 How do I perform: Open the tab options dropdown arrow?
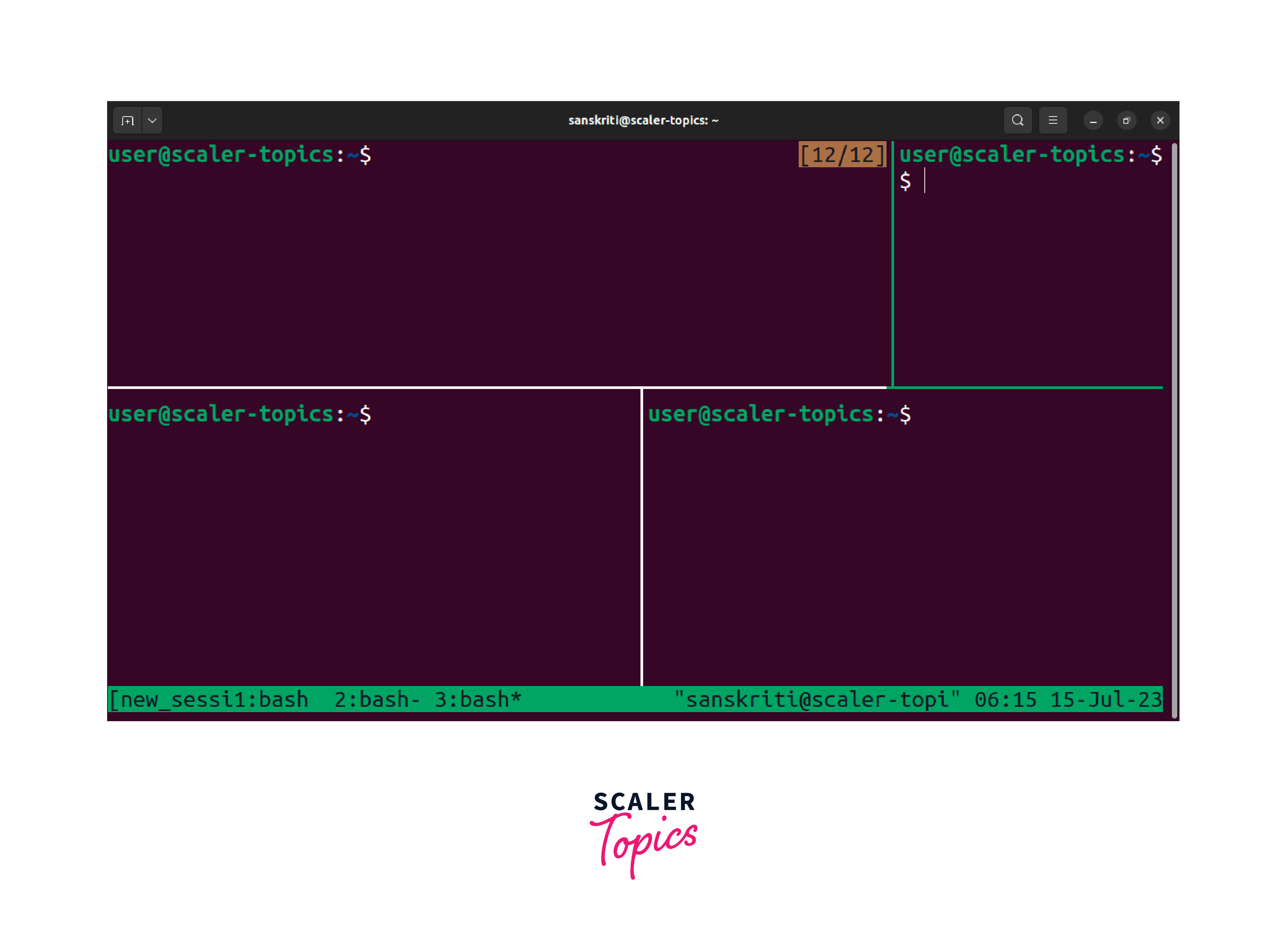click(x=152, y=120)
